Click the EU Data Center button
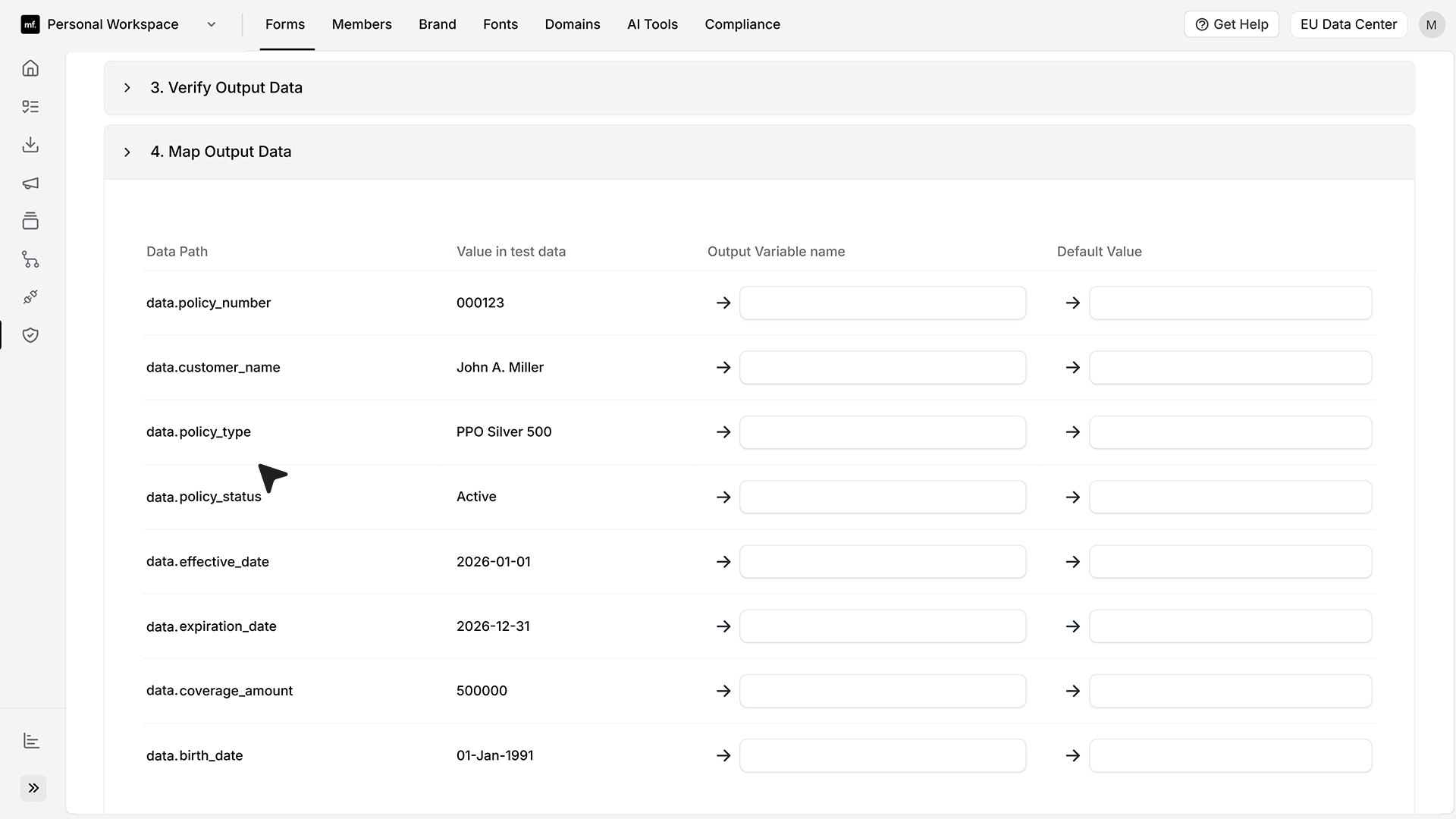1456x819 pixels. (1348, 24)
